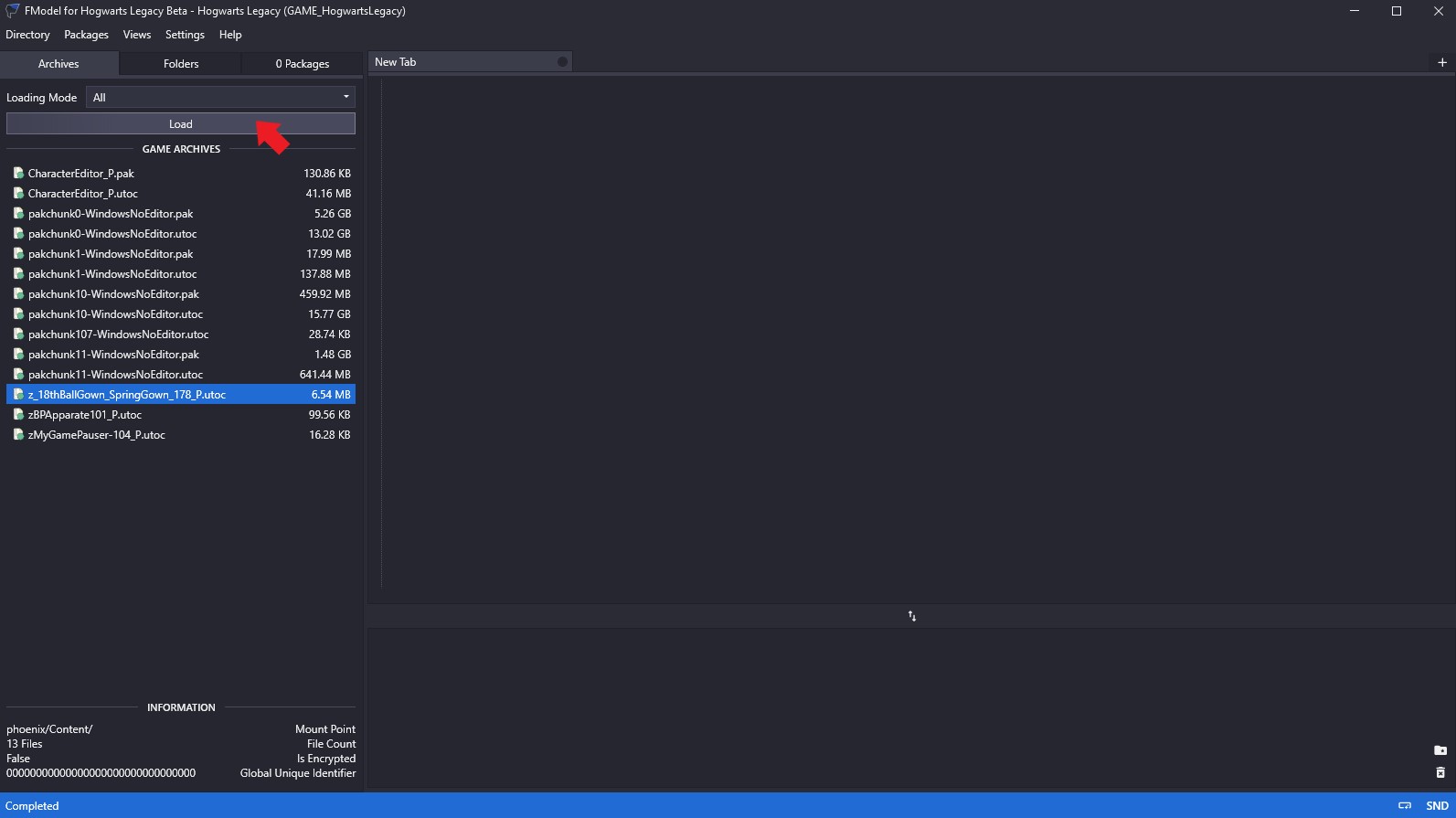Click the Loading Mode label
The height and width of the screenshot is (818, 1456).
pos(42,98)
